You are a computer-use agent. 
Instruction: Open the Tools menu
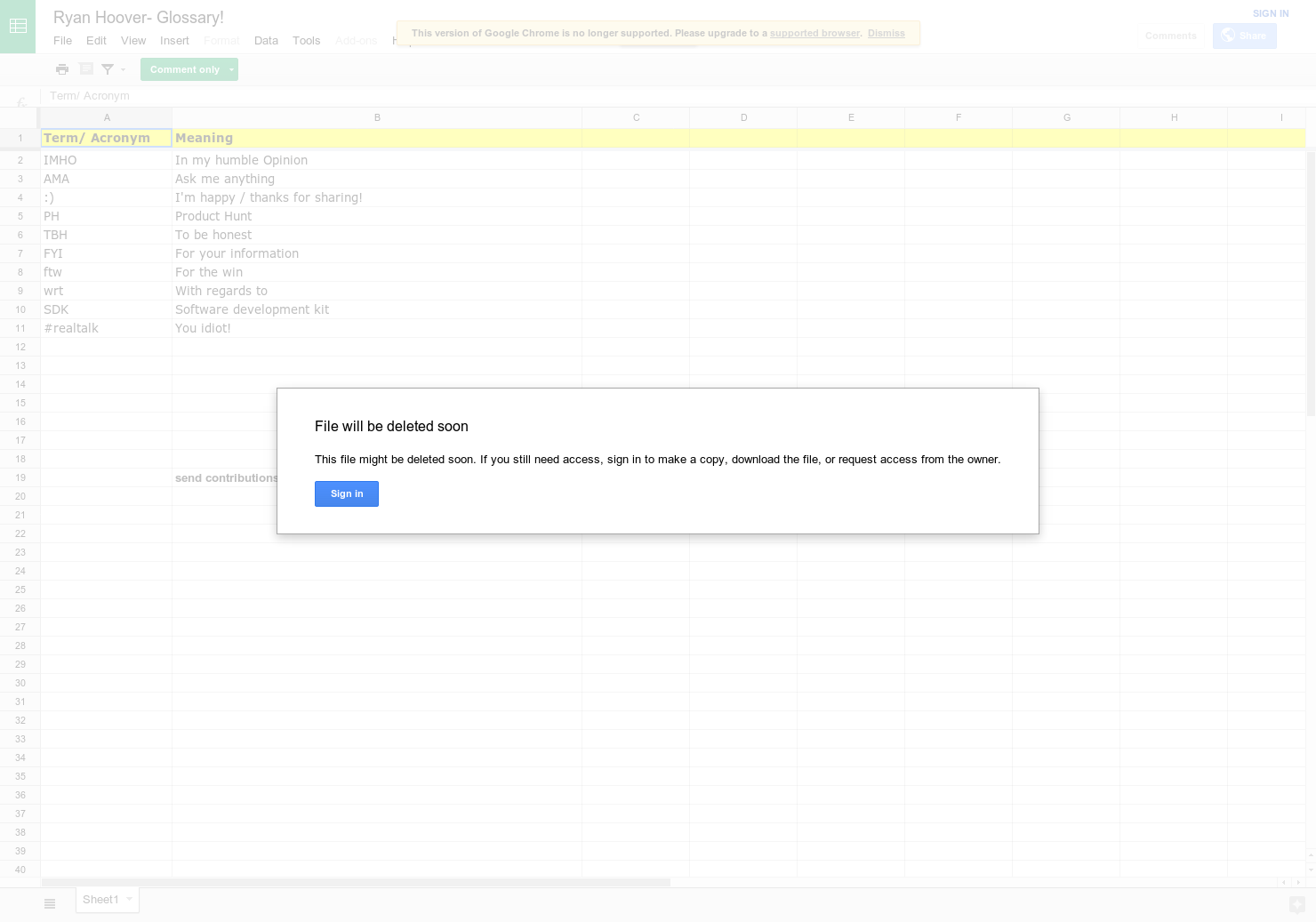[306, 41]
